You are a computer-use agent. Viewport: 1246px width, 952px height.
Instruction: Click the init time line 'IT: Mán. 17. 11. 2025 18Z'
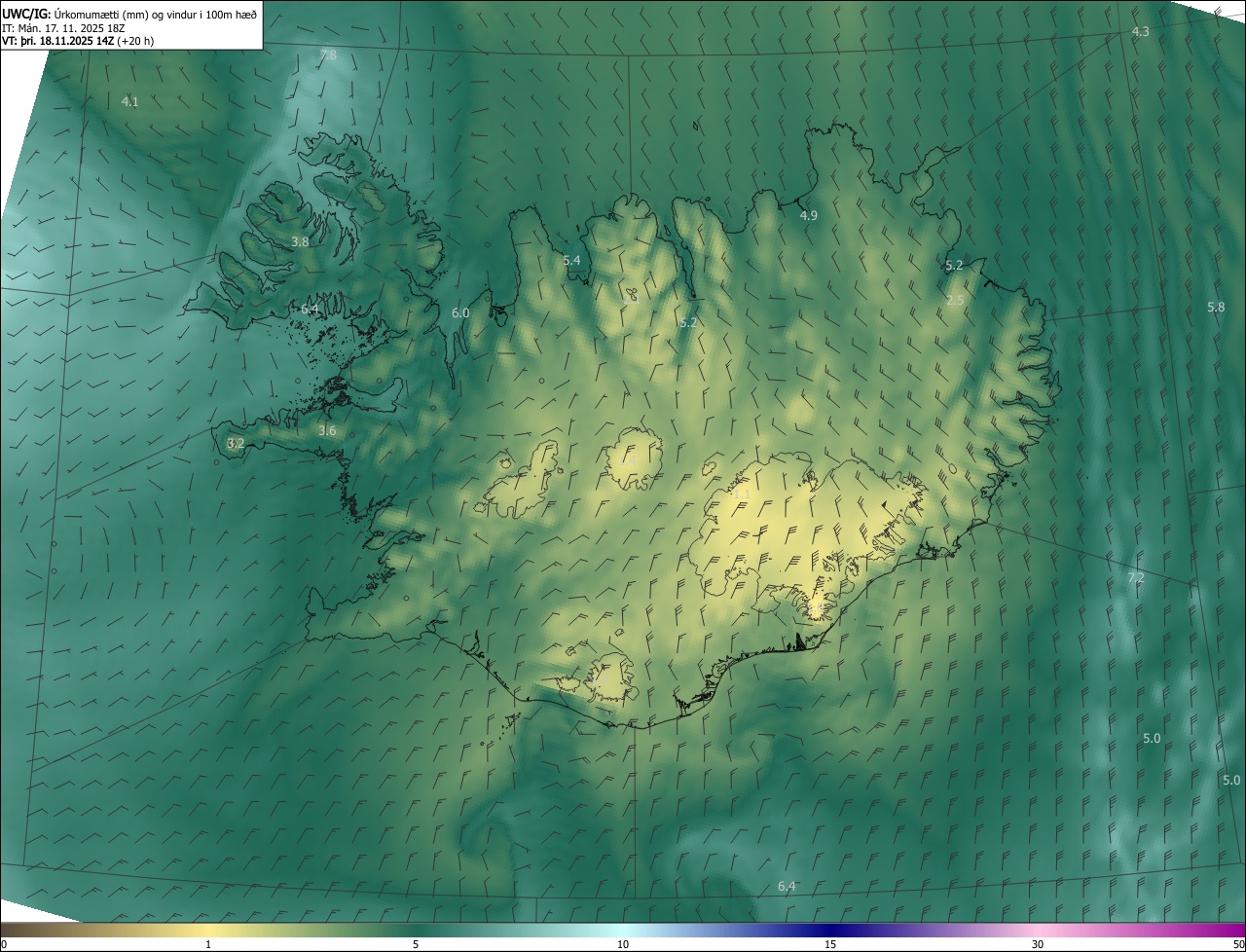(62, 28)
